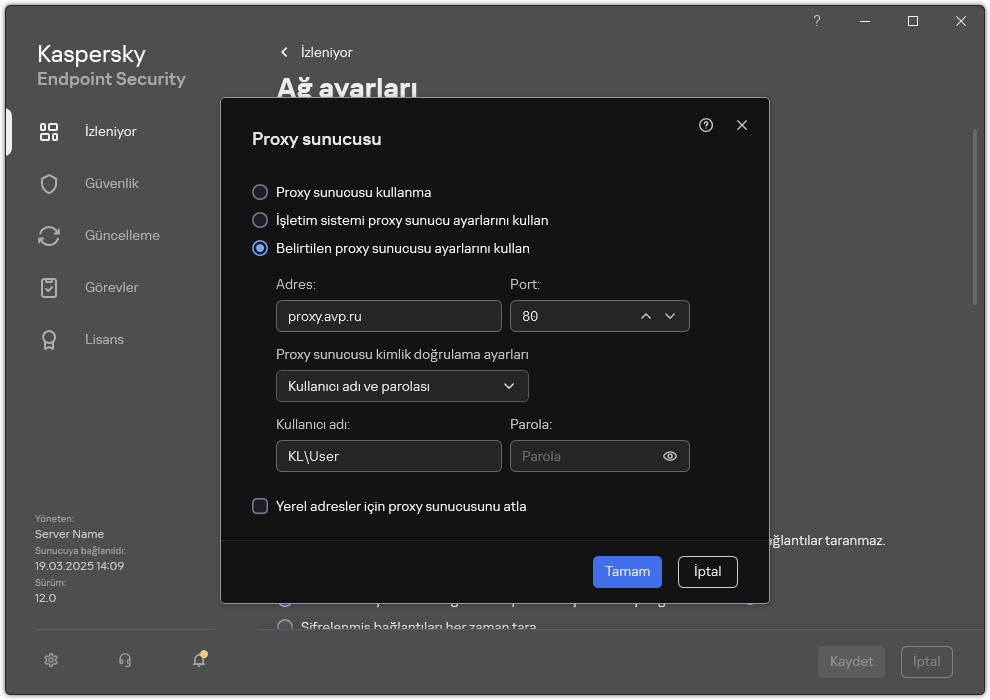990x700 pixels.
Task: Cancel the dialog with İptal
Action: [707, 571]
